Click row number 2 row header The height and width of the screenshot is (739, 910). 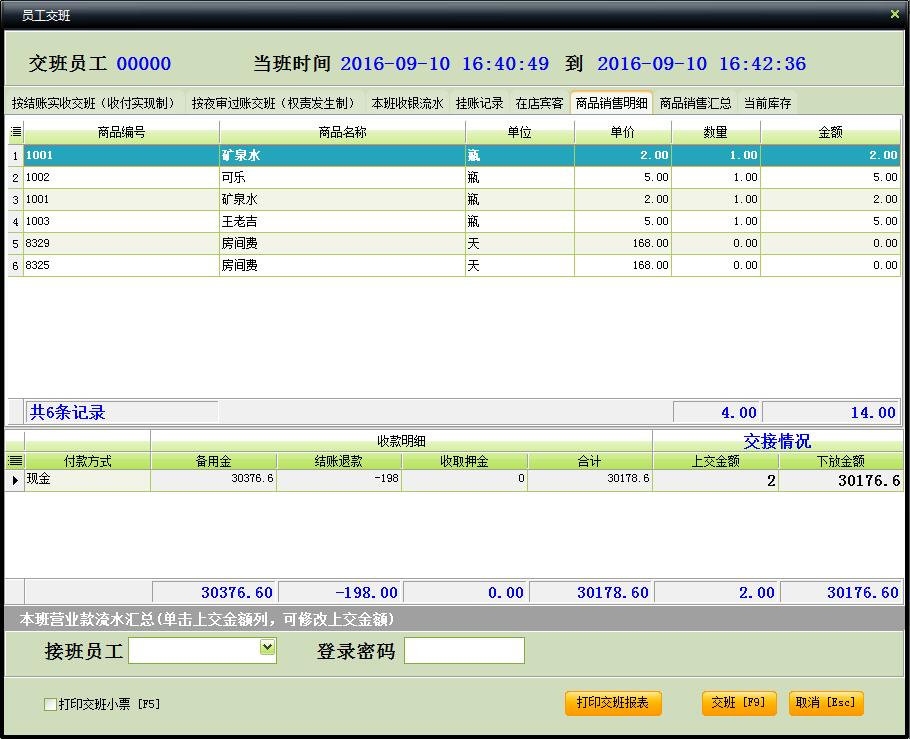pos(16,178)
